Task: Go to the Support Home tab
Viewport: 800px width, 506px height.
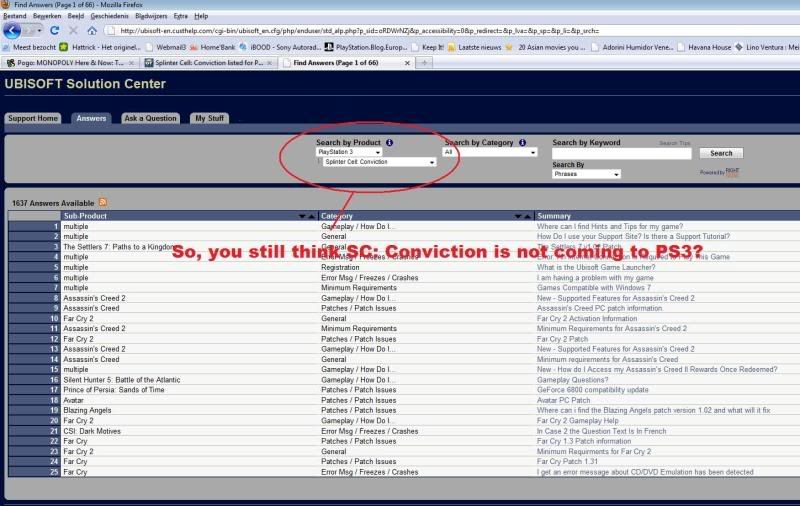Action: (x=33, y=118)
